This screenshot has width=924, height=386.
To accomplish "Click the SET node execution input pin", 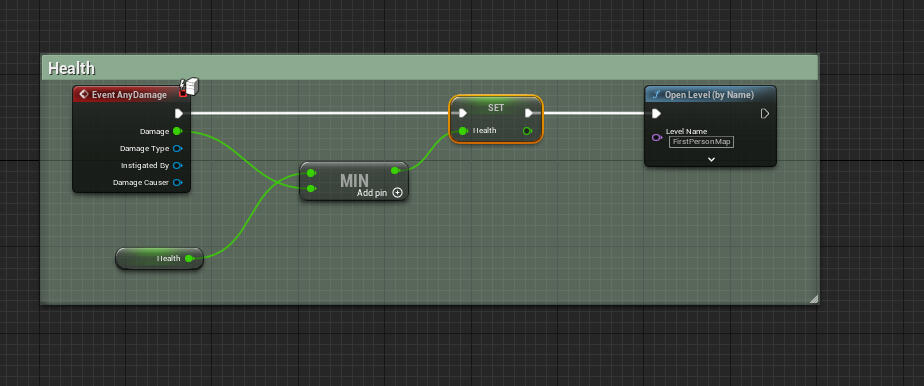I will coord(463,113).
